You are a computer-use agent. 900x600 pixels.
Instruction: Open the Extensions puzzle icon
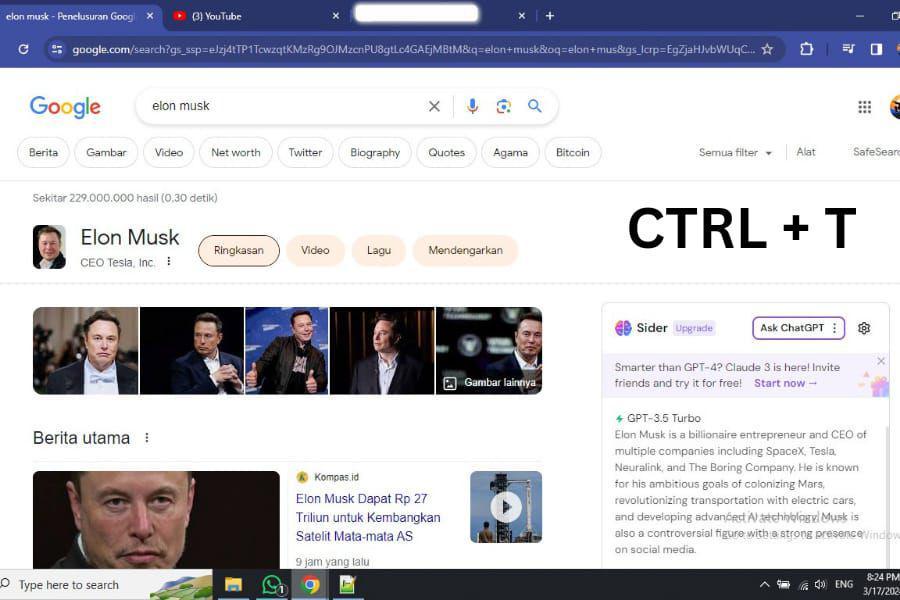806,49
